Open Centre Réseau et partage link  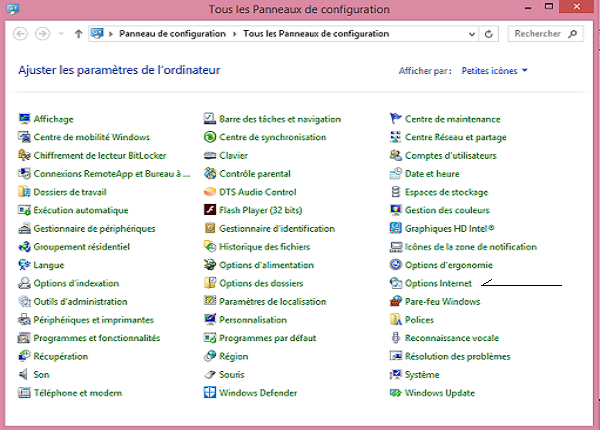click(x=456, y=137)
